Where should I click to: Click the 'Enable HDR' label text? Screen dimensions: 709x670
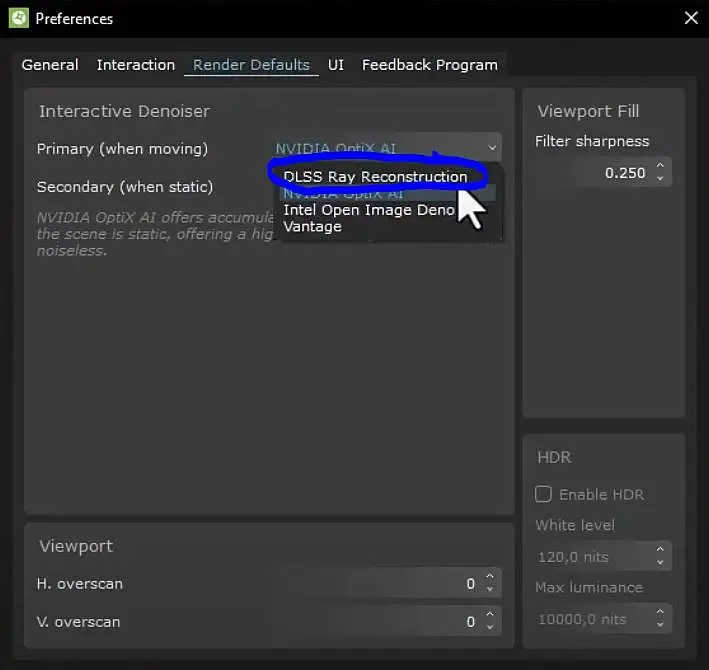(601, 495)
